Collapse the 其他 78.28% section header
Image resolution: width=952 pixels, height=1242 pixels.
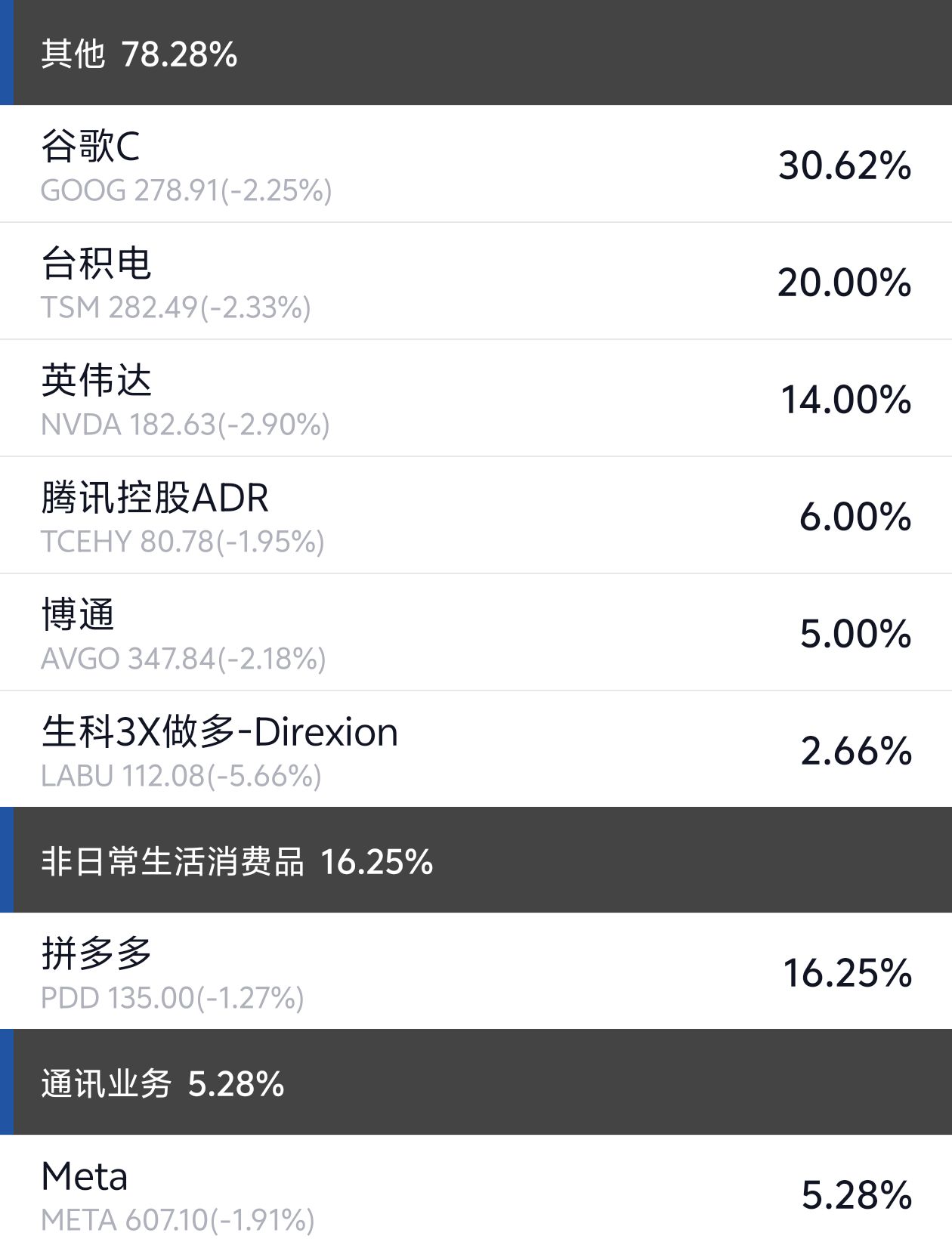[139, 54]
